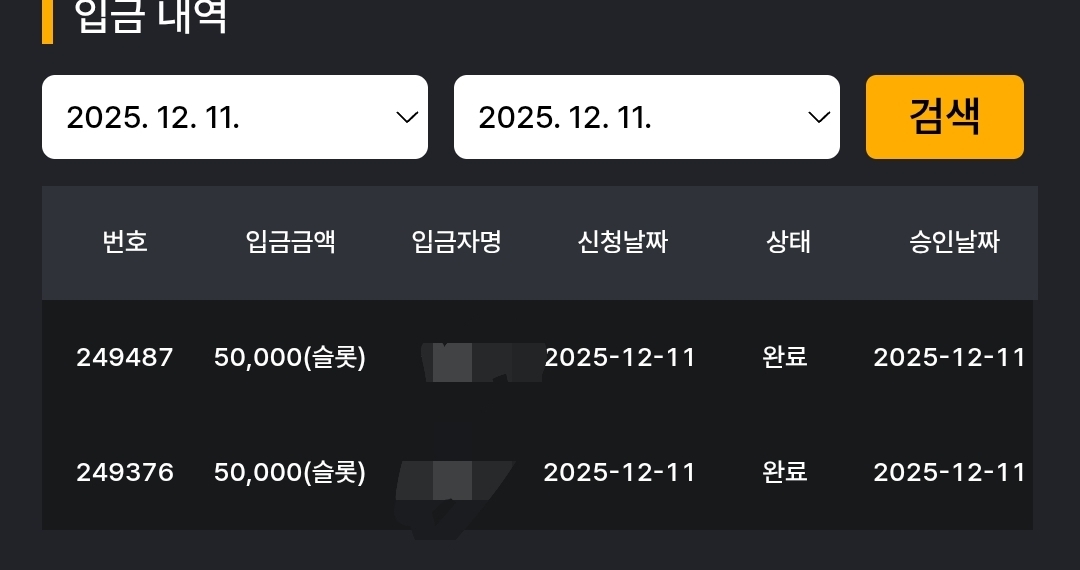
Task: Click the 승인날짜 date in row 249376
Action: click(x=950, y=472)
